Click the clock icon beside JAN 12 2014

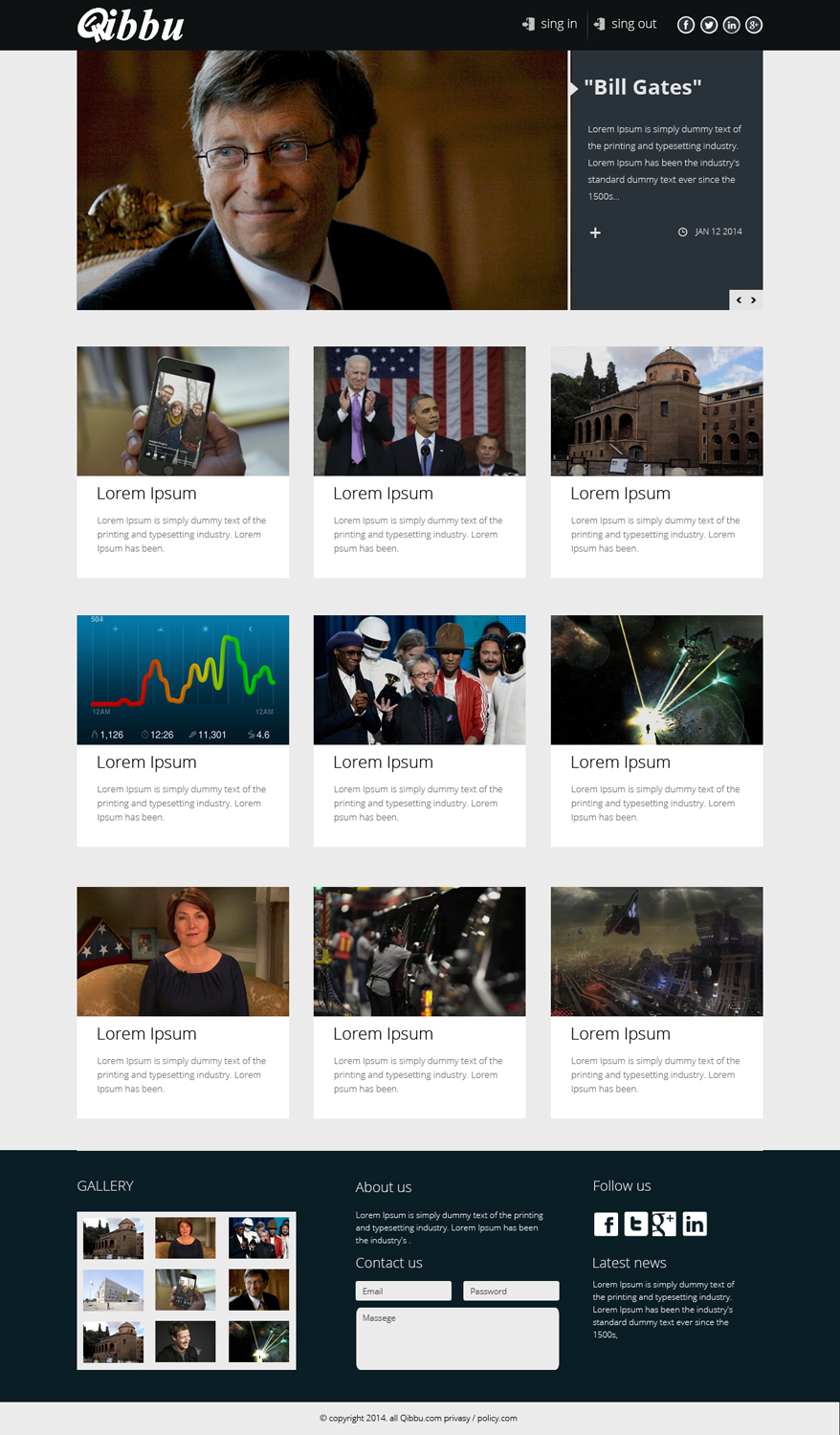point(682,232)
